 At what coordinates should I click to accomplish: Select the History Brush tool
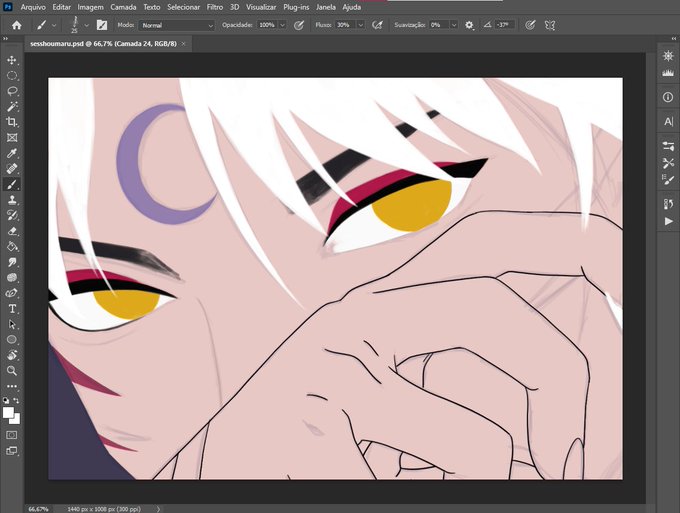(12, 216)
